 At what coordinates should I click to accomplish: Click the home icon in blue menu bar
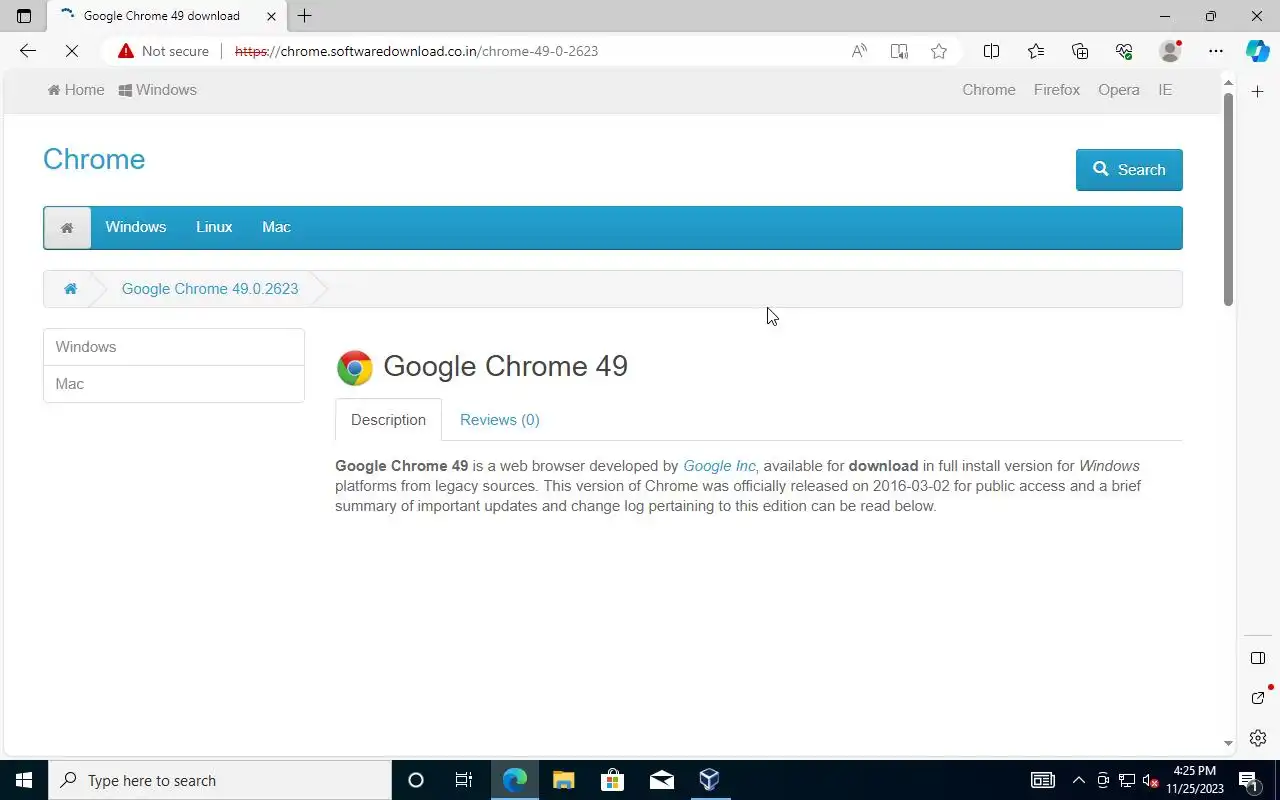(67, 228)
